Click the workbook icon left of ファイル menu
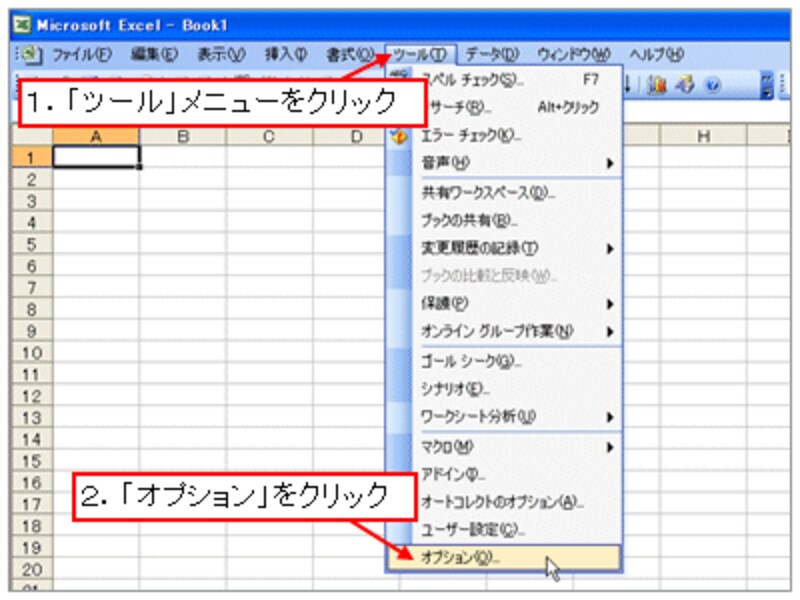The width and height of the screenshot is (800, 600). pyautogui.click(x=30, y=54)
